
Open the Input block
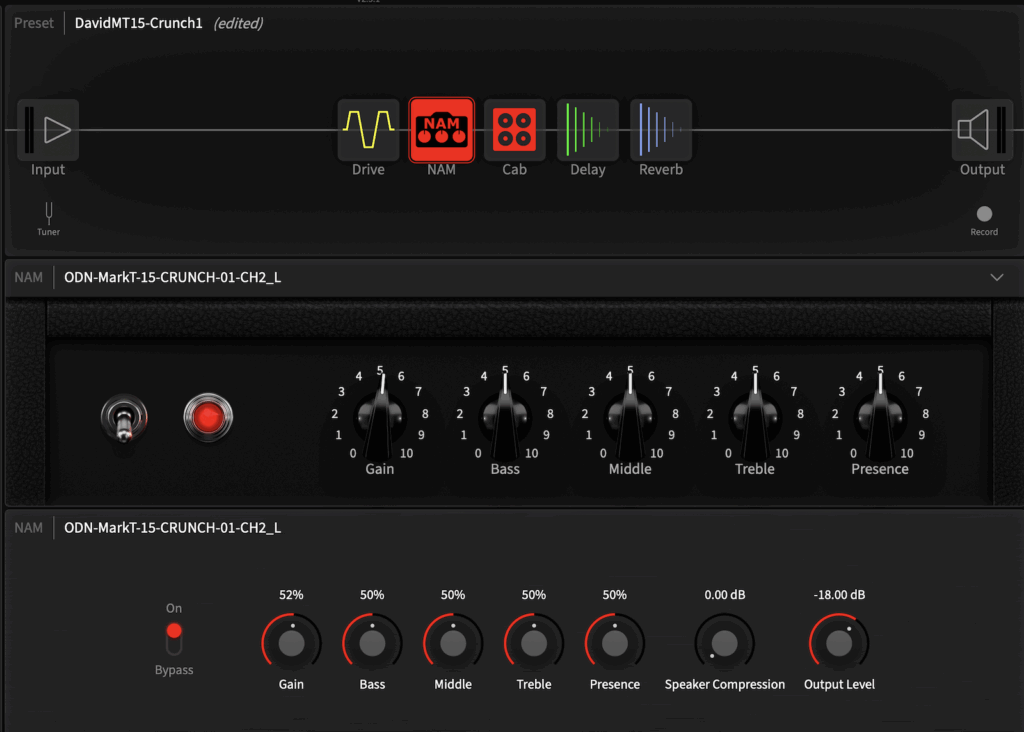(x=48, y=130)
